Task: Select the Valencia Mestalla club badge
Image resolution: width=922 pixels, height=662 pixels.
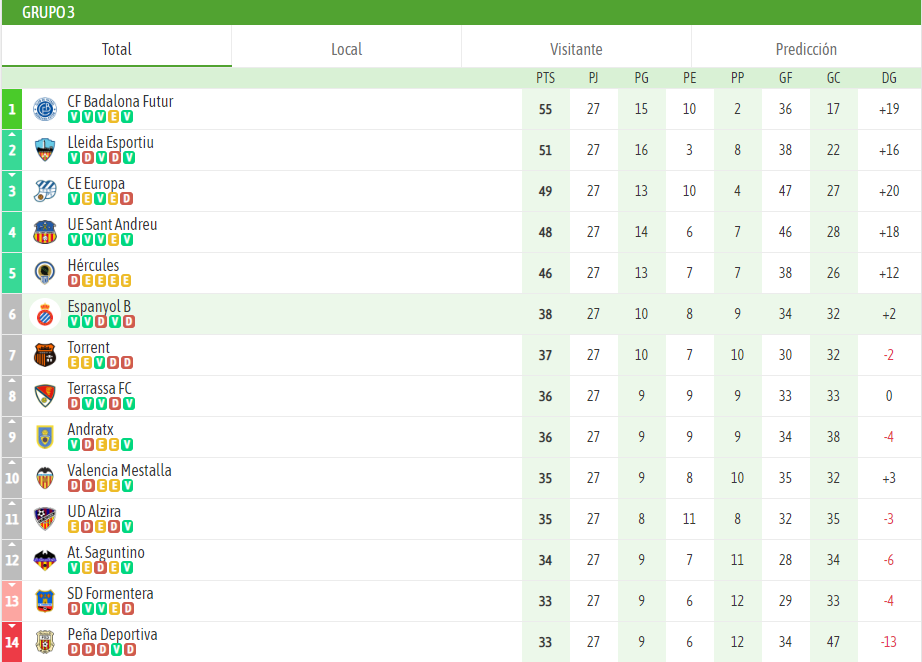Action: [44, 478]
